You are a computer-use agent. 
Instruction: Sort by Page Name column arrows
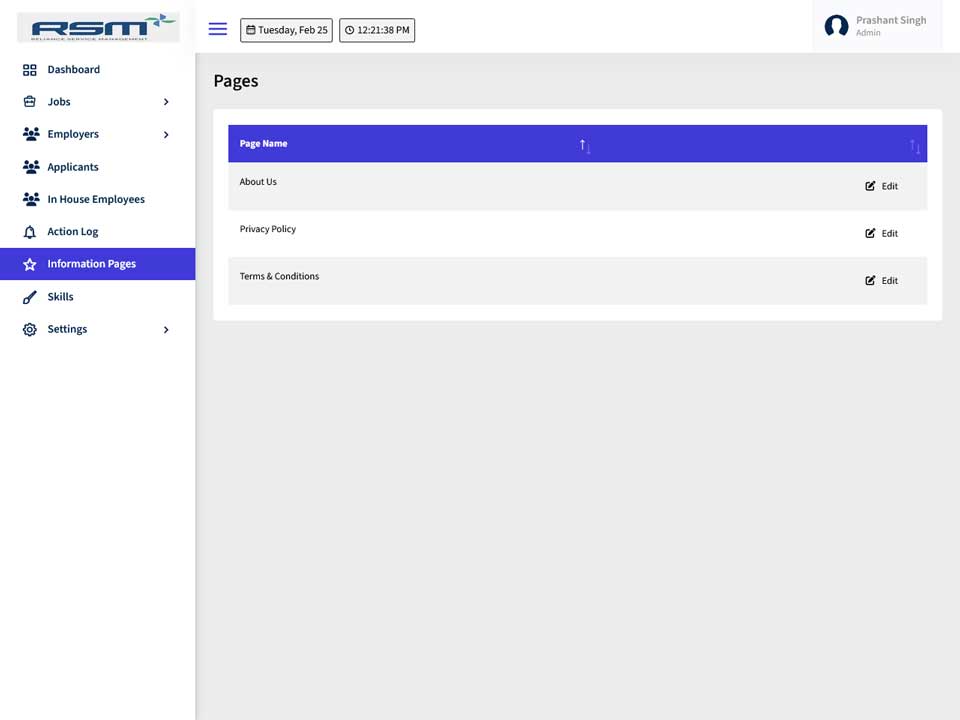pos(585,146)
